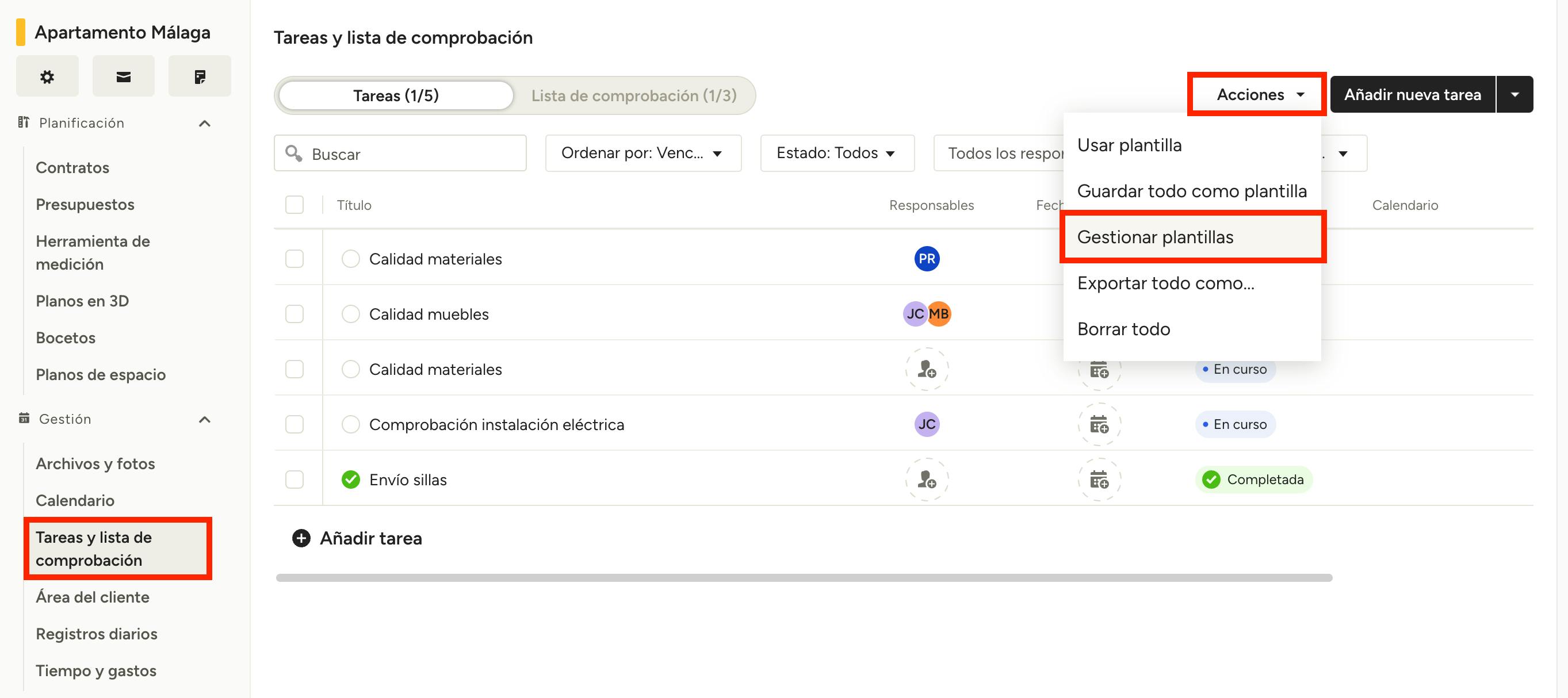Check the row checkbox for Envío sillas
1568x698 pixels.
(295, 480)
